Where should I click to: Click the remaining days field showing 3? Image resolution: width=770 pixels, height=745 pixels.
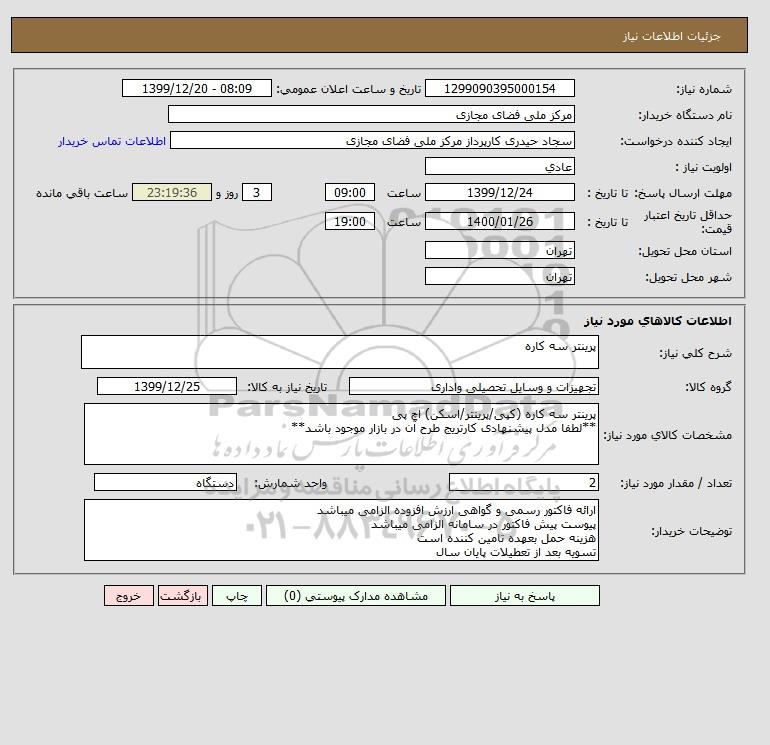[x=256, y=193]
